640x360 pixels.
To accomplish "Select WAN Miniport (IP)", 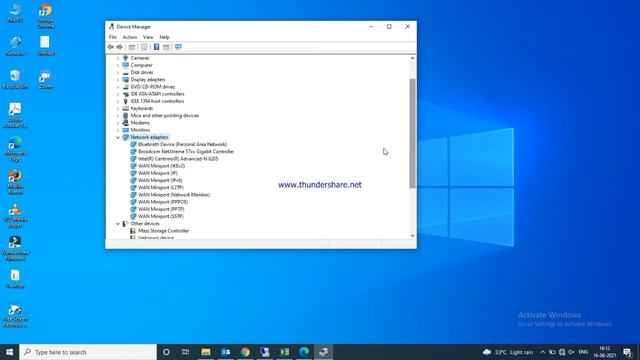I will (x=158, y=173).
